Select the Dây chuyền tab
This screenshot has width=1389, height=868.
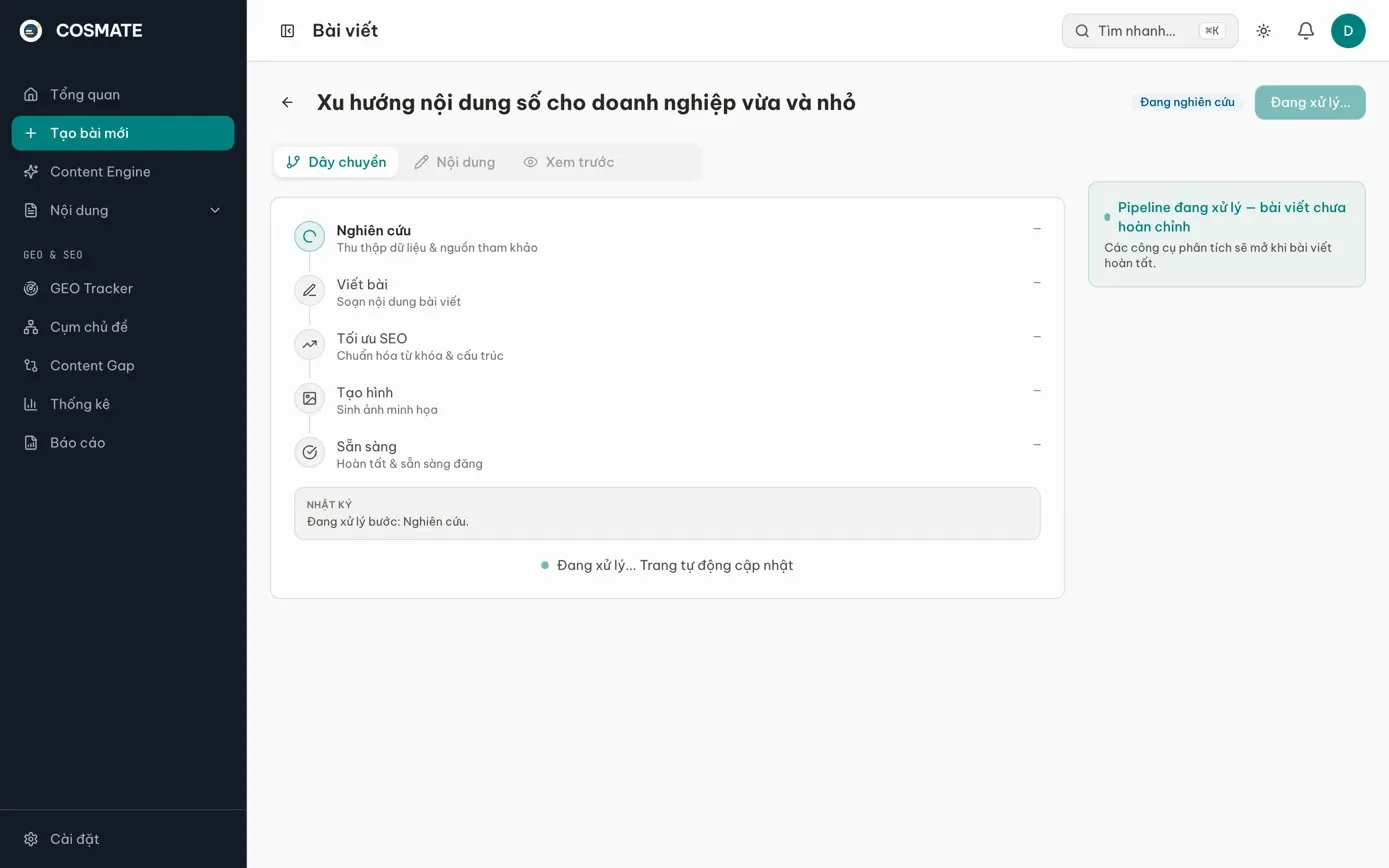336,162
